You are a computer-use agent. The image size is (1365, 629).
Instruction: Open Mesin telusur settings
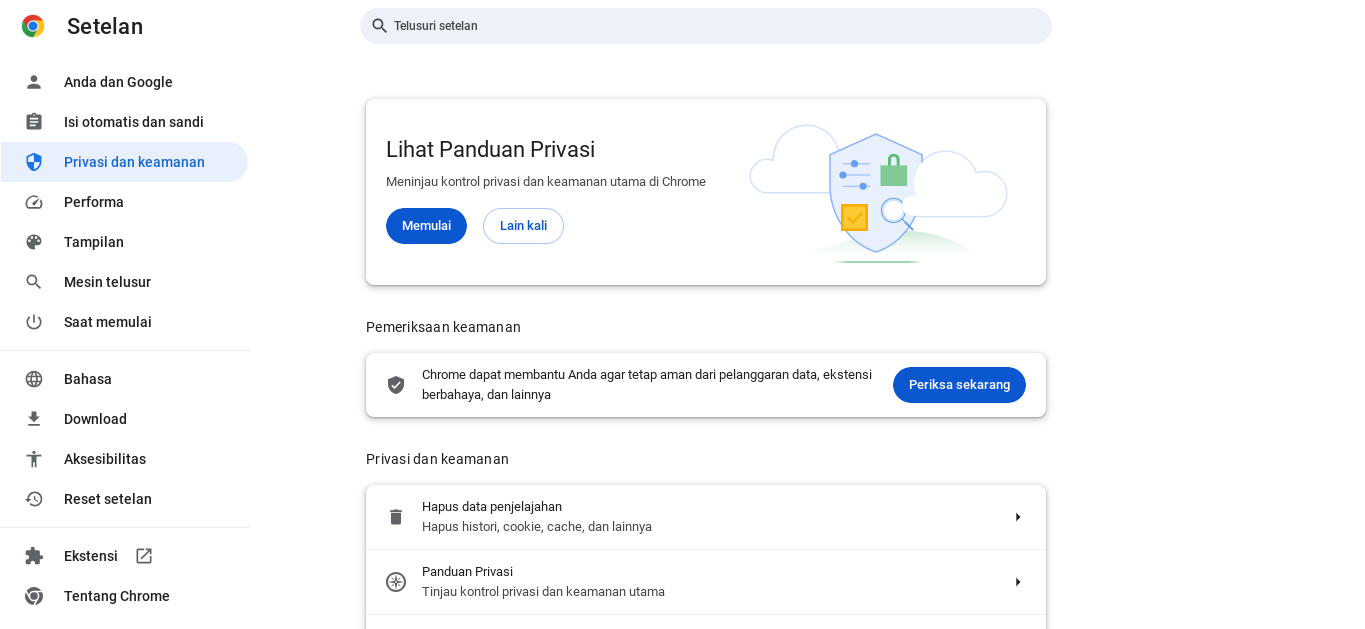(124, 282)
